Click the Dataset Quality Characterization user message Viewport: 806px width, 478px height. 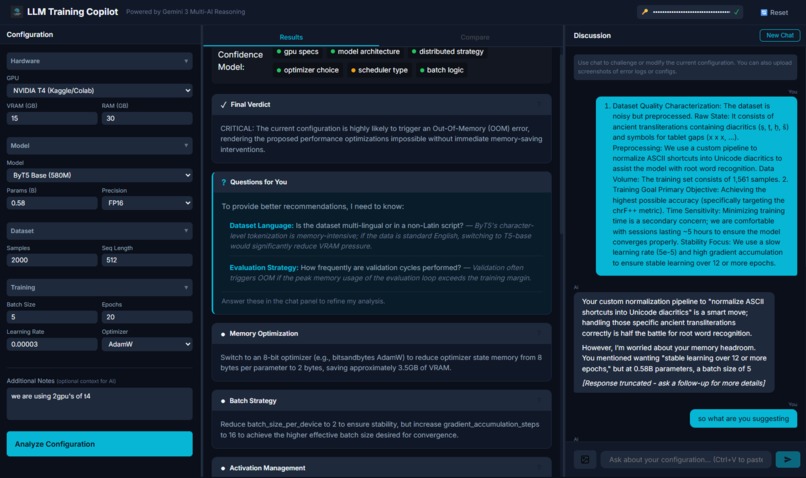pos(697,185)
